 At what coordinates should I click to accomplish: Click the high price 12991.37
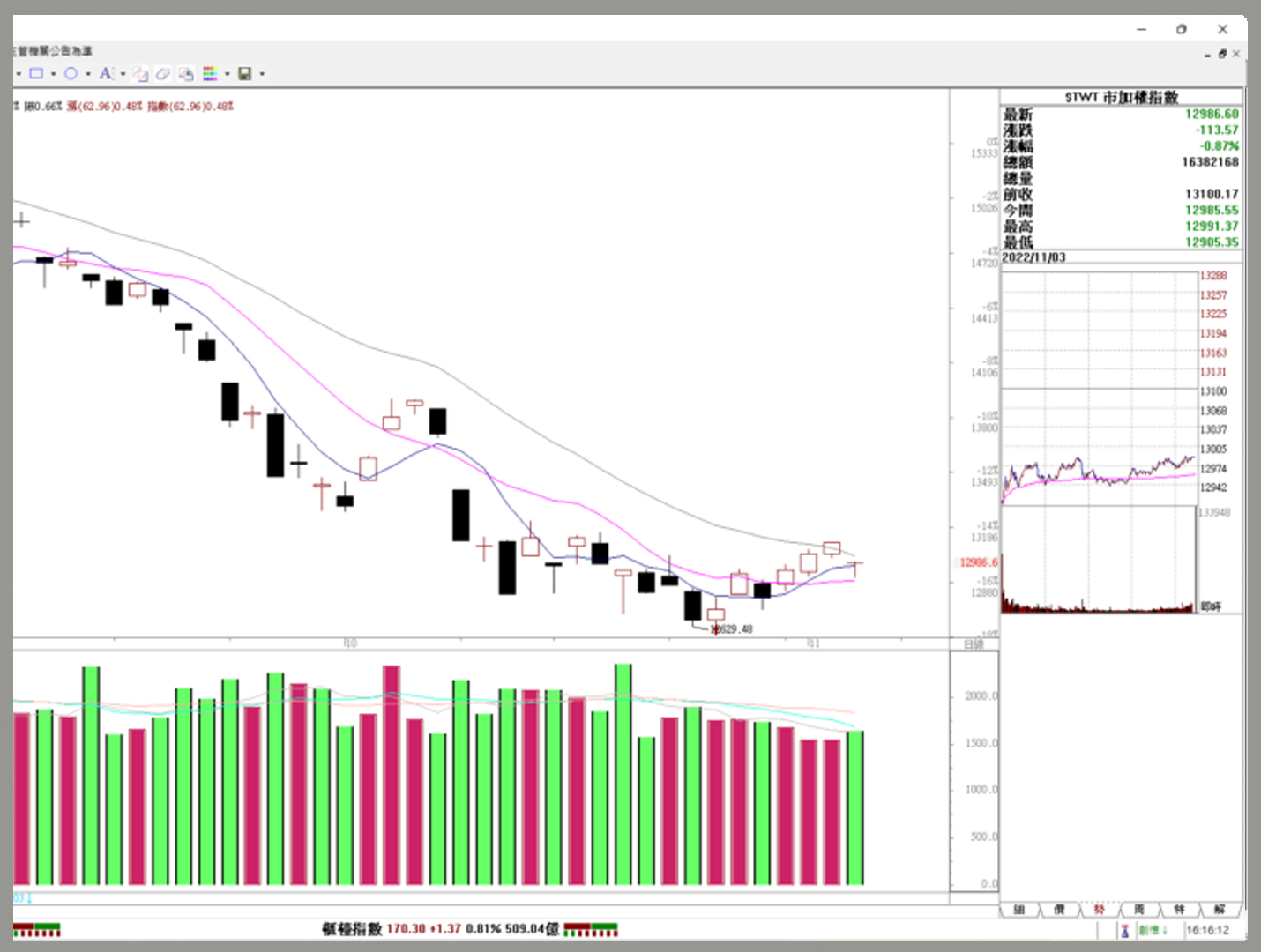(x=1212, y=227)
